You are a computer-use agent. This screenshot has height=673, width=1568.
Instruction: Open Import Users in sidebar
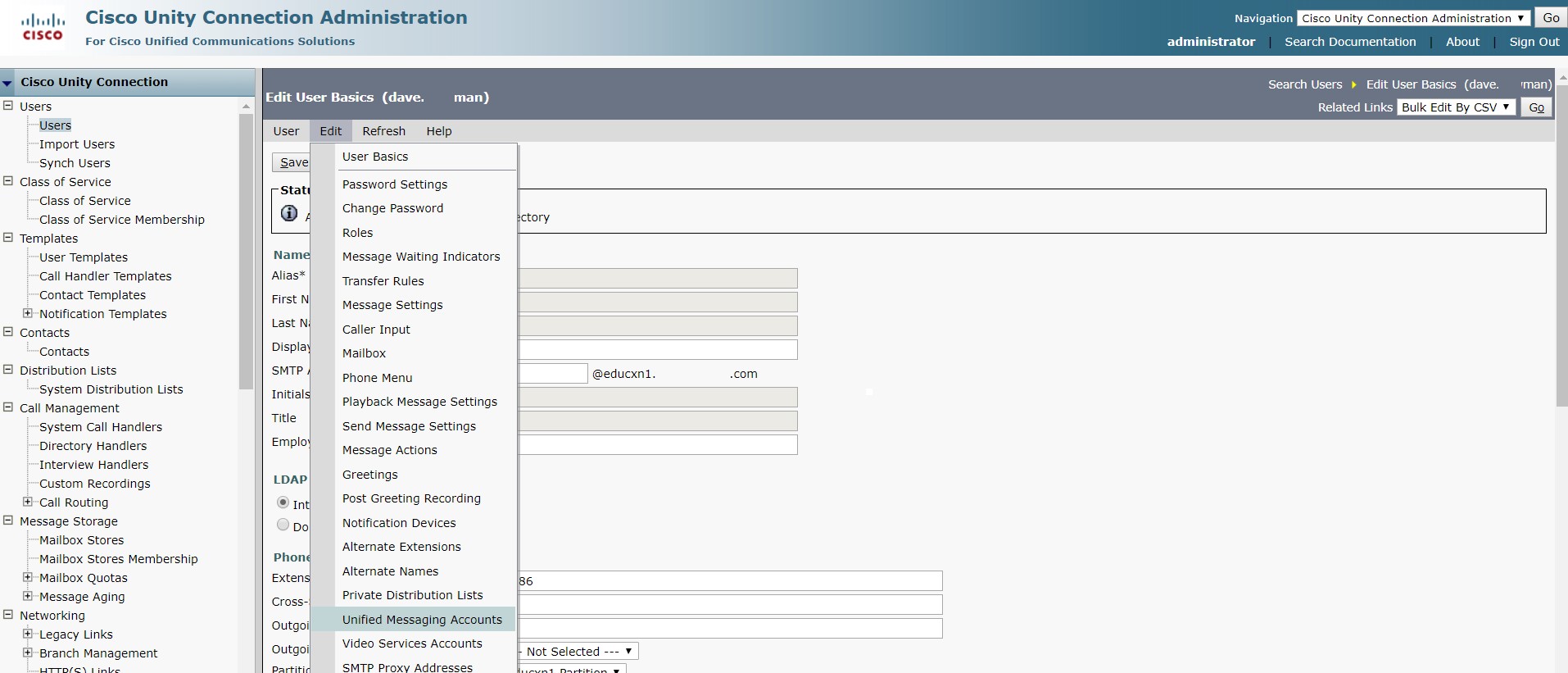pyautogui.click(x=77, y=144)
